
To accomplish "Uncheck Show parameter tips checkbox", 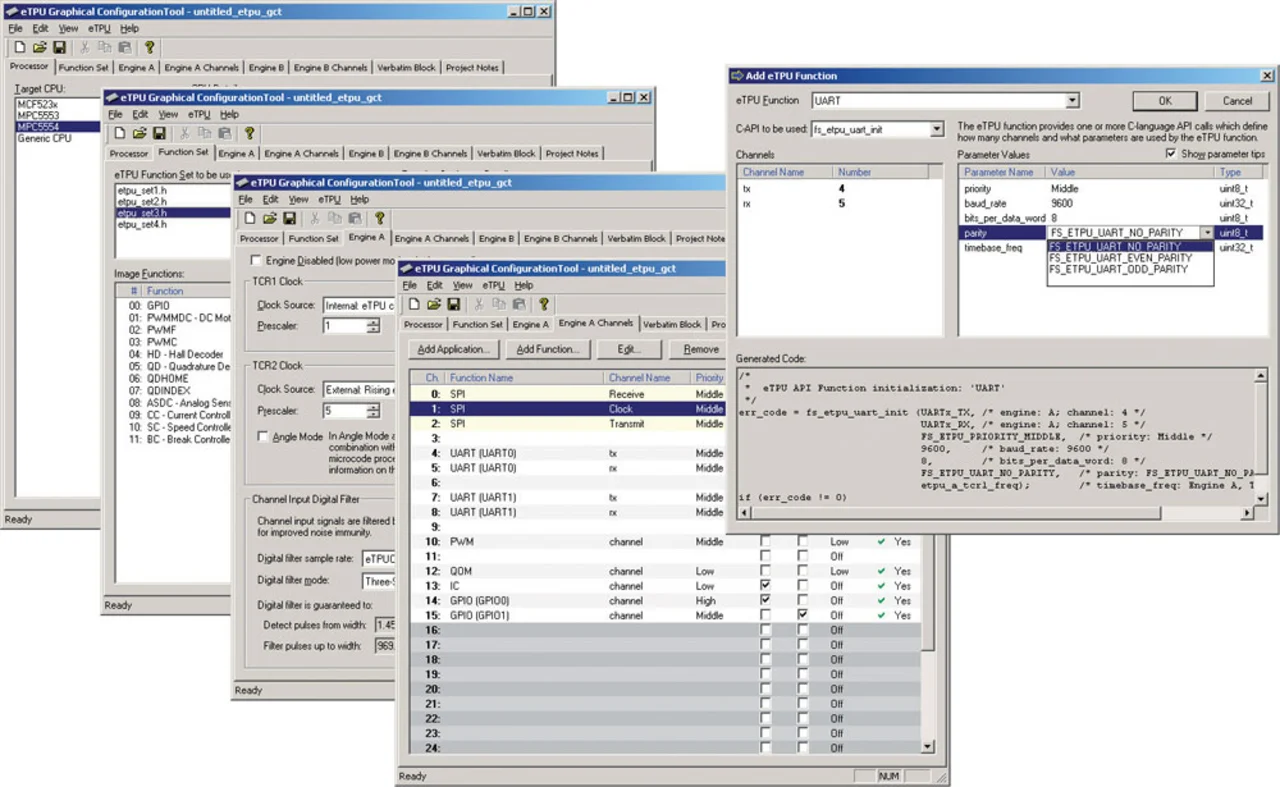I will (x=1171, y=155).
